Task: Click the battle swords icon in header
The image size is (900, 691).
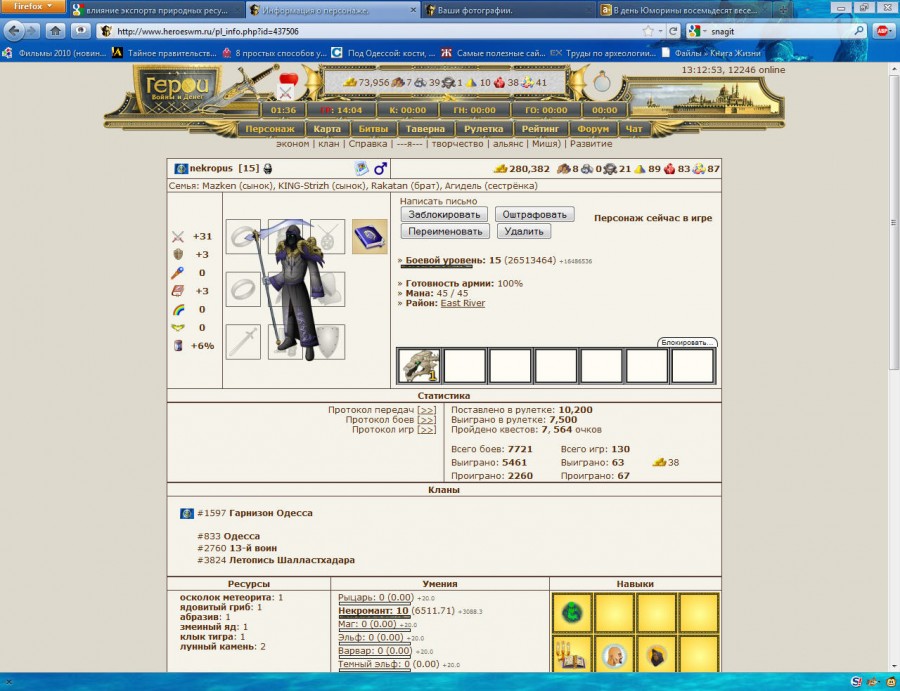Action: (285, 92)
